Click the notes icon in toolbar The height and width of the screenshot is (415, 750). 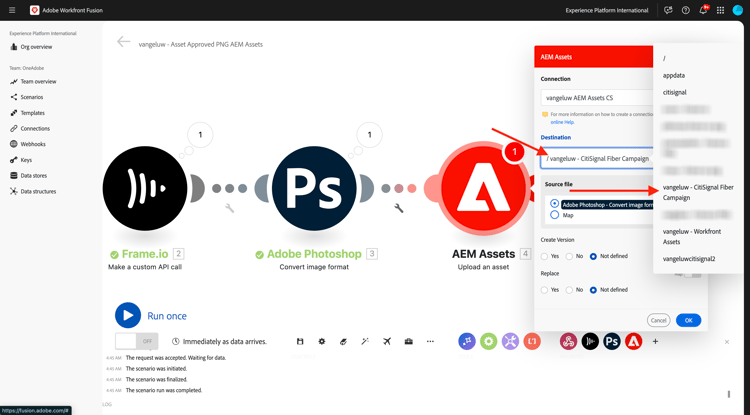pos(343,341)
